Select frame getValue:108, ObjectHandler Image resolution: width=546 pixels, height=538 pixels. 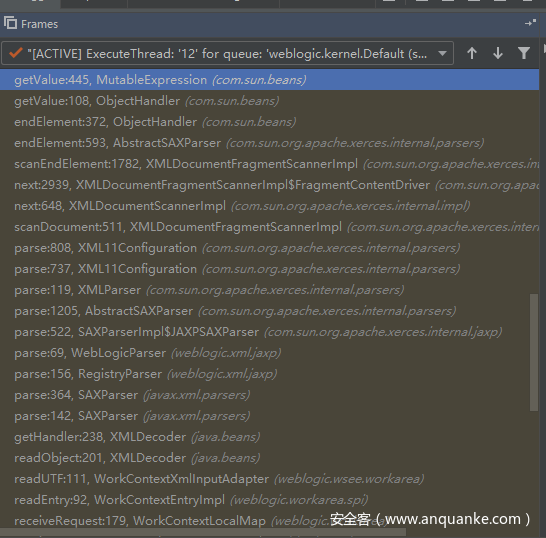[270, 101]
